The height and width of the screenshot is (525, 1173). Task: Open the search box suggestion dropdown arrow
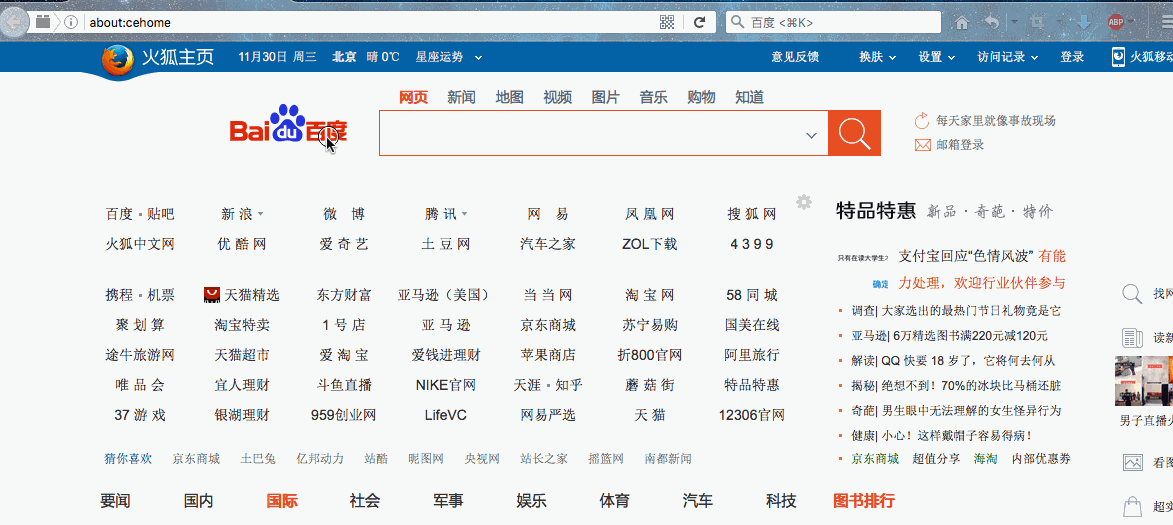[x=811, y=135]
